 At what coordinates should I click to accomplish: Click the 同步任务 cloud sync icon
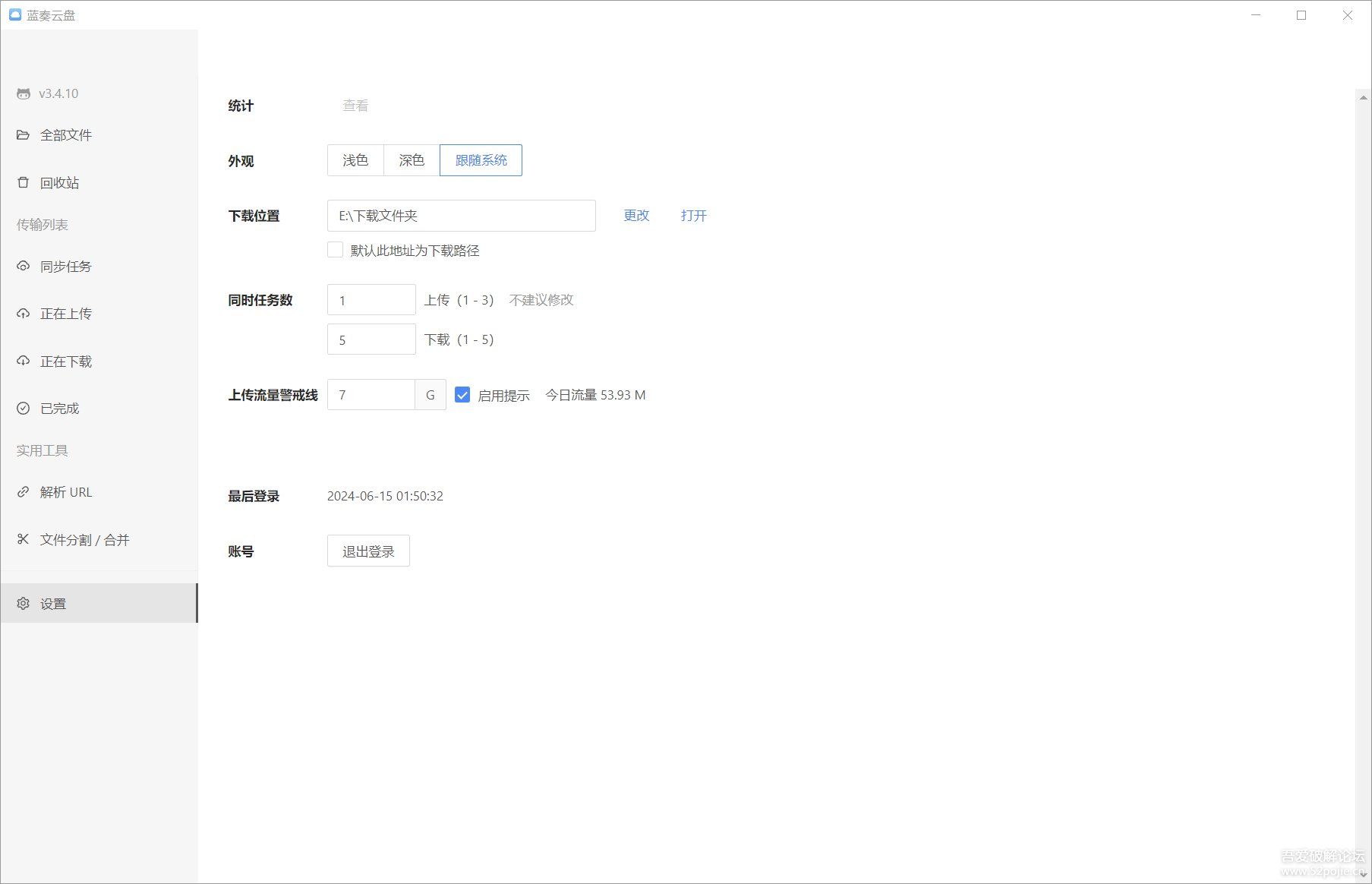tap(24, 267)
